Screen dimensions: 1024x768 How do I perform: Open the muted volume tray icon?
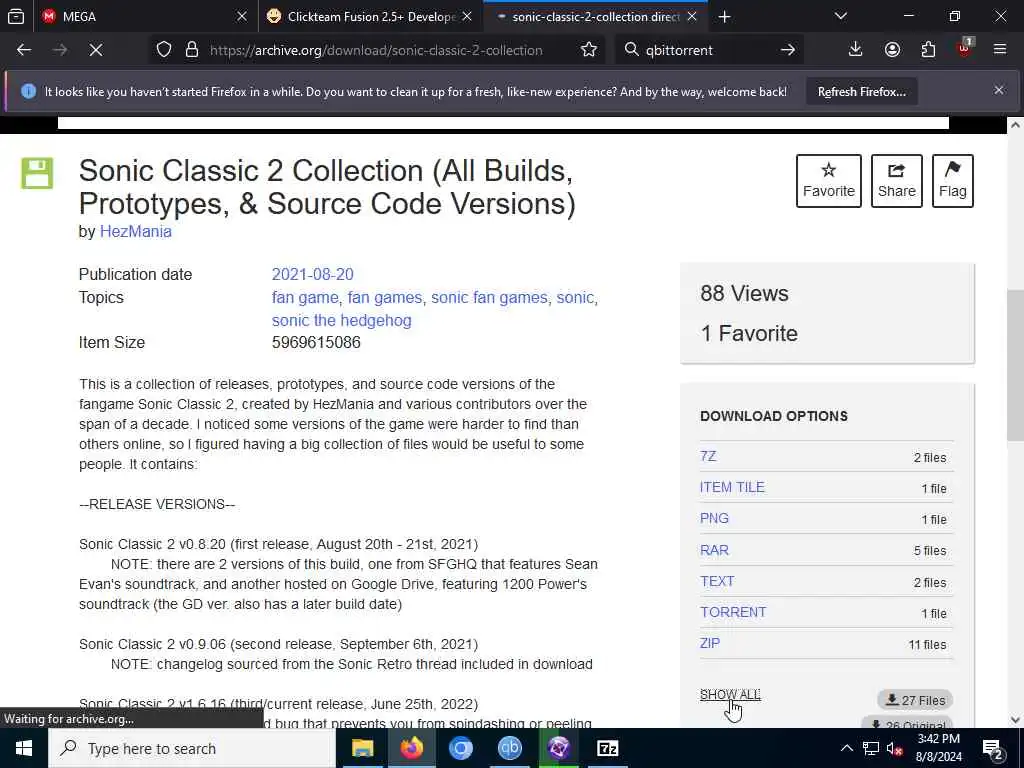point(895,748)
